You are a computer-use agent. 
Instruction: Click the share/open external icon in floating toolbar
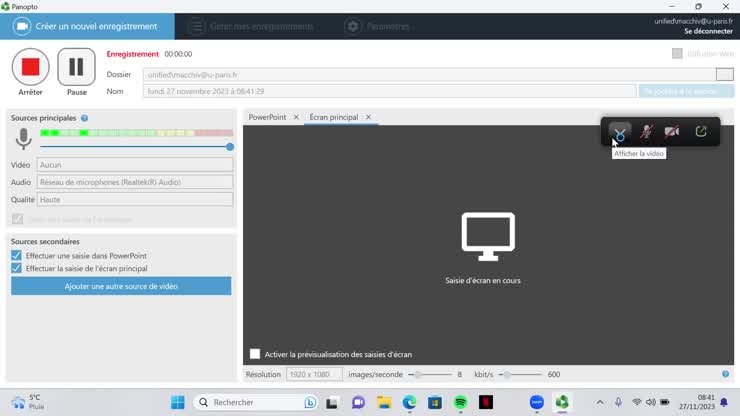701,132
